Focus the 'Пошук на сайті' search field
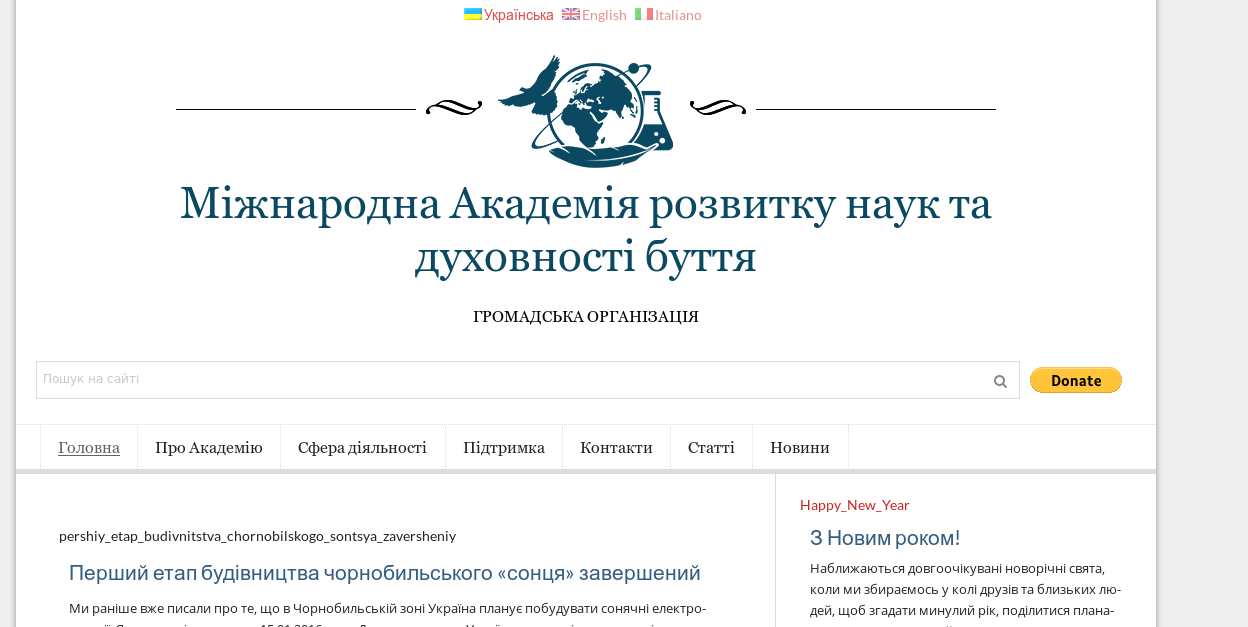This screenshot has width=1248, height=627. tap(510, 380)
